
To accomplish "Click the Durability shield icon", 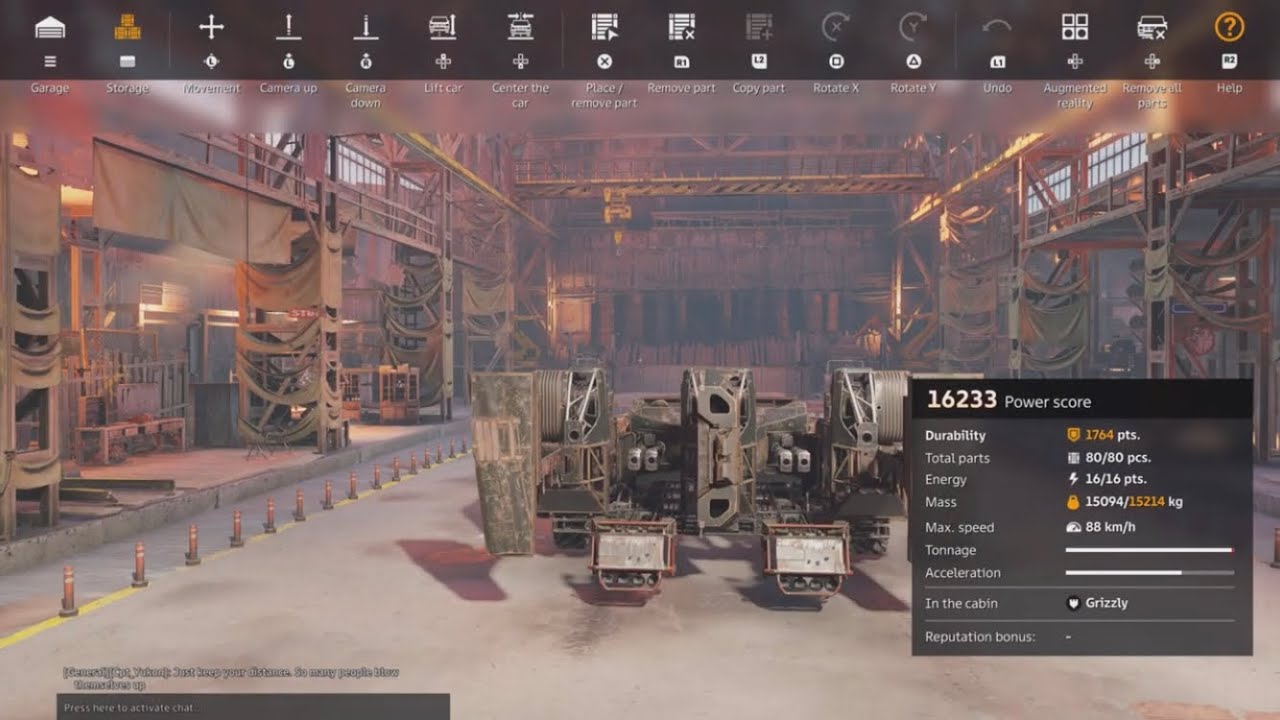I will tap(1073, 435).
